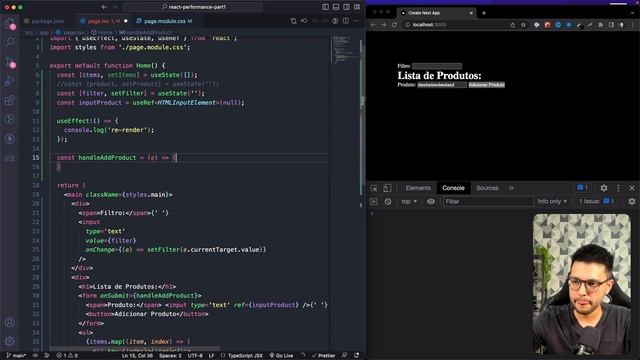This screenshot has height=360, width=640.
Task: Change indentation via Spaces: 2
Action: coord(170,356)
